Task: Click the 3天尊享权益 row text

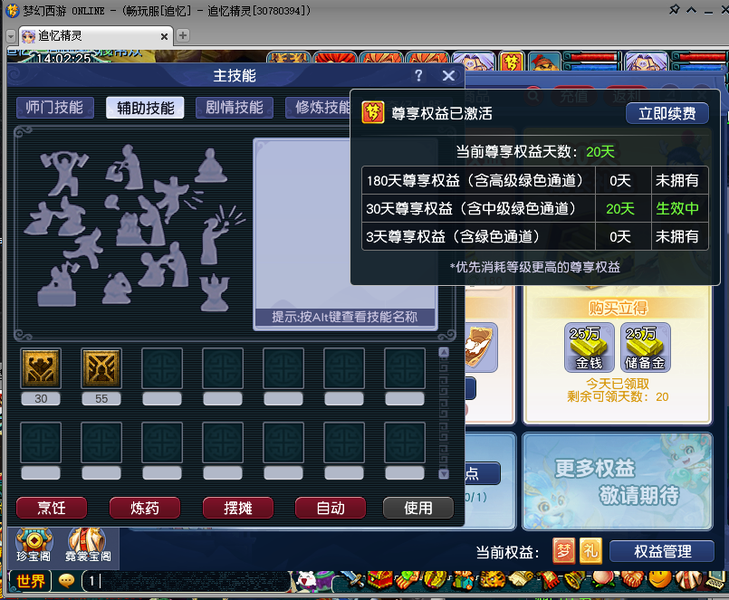Action: pos(452,237)
